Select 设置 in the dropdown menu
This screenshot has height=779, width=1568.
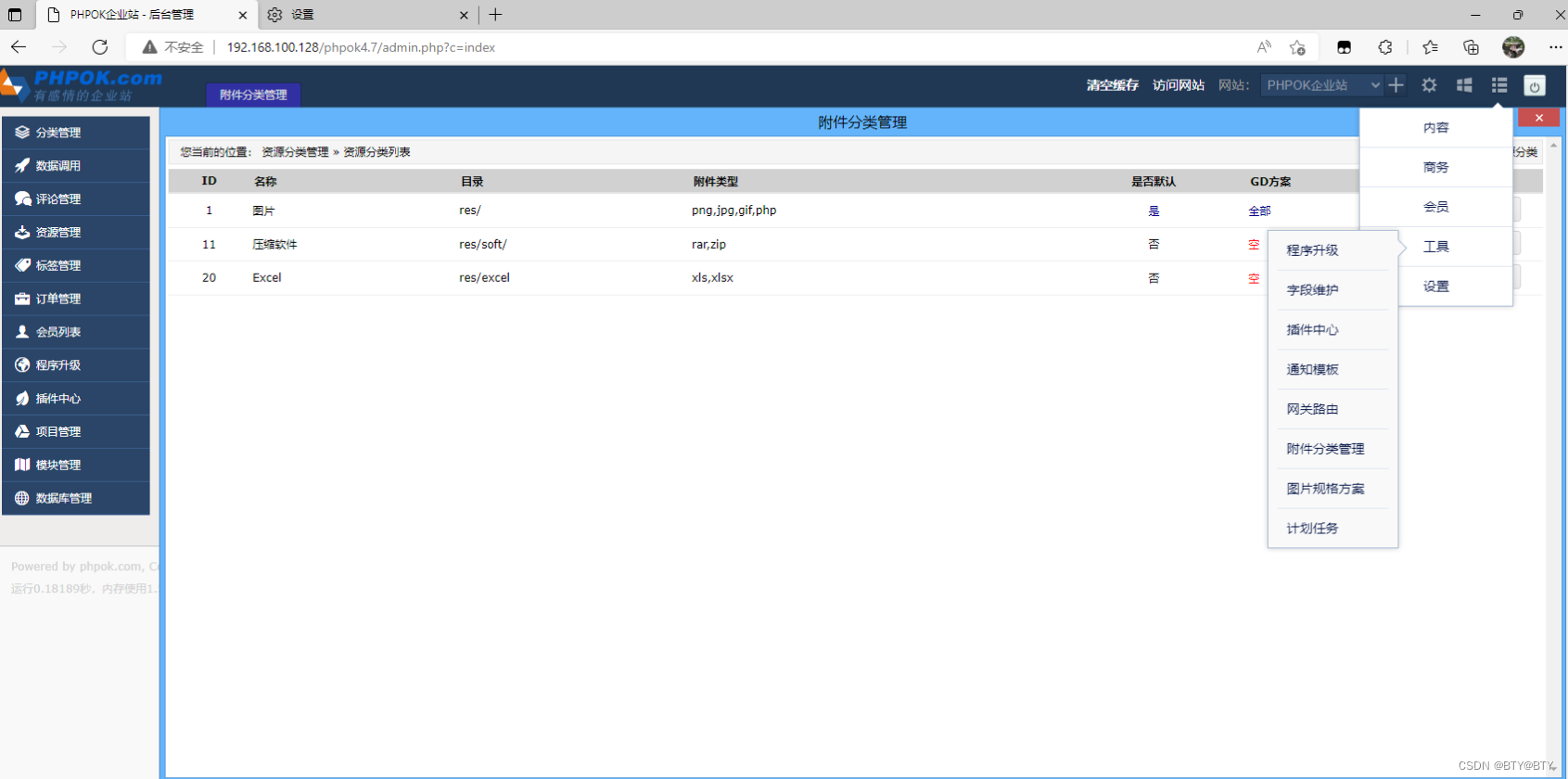point(1435,287)
